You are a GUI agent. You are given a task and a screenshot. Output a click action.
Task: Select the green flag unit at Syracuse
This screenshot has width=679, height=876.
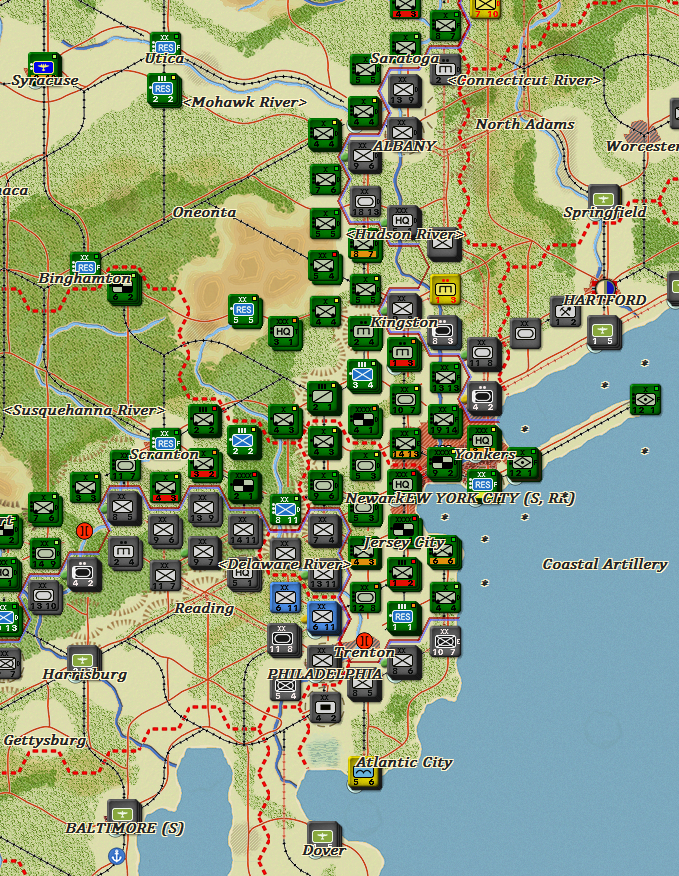click(x=44, y=67)
